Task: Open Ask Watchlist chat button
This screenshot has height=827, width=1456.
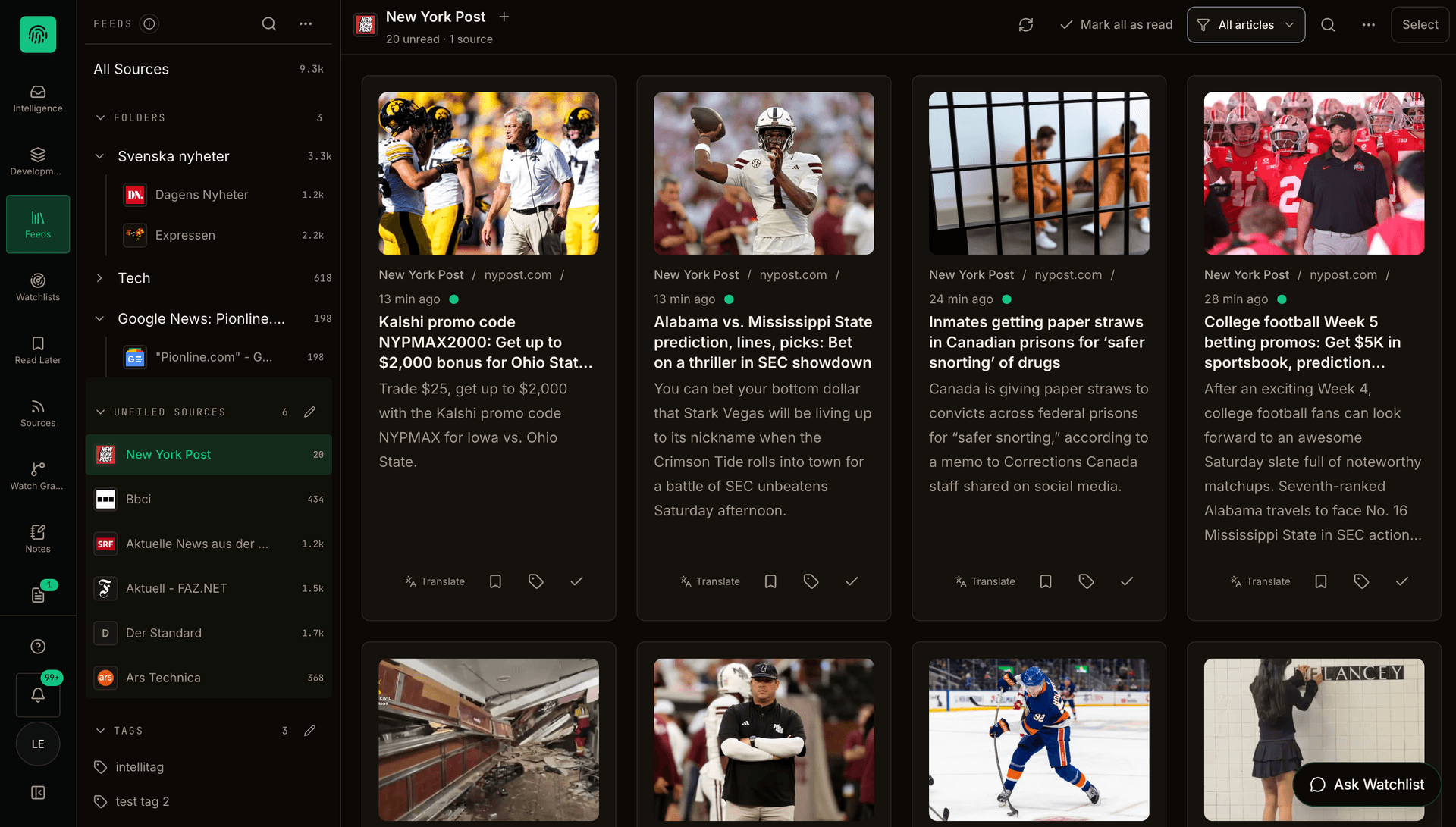Action: click(1367, 785)
